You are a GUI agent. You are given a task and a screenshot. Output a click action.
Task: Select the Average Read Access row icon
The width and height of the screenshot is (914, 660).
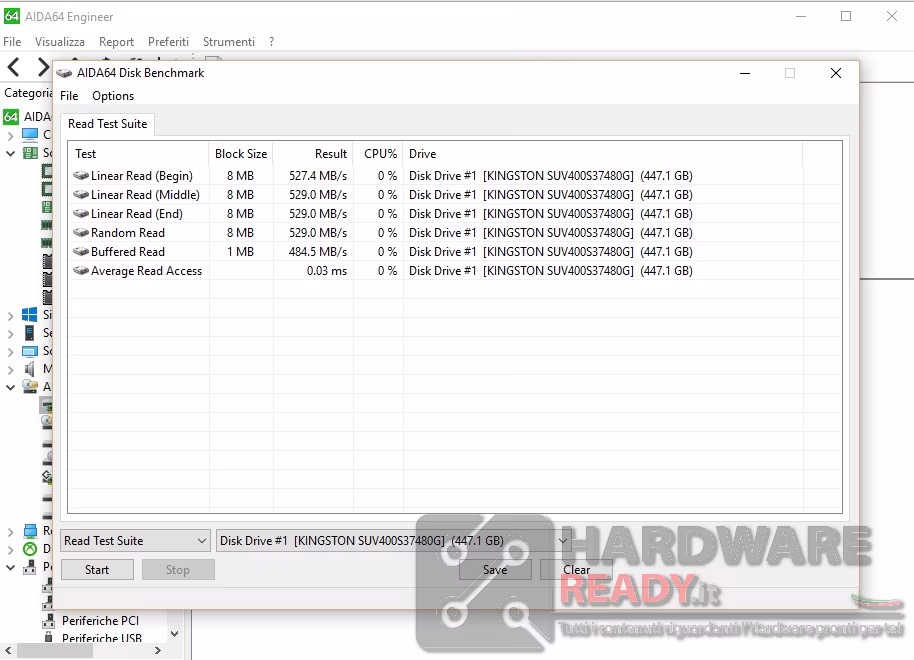point(81,271)
